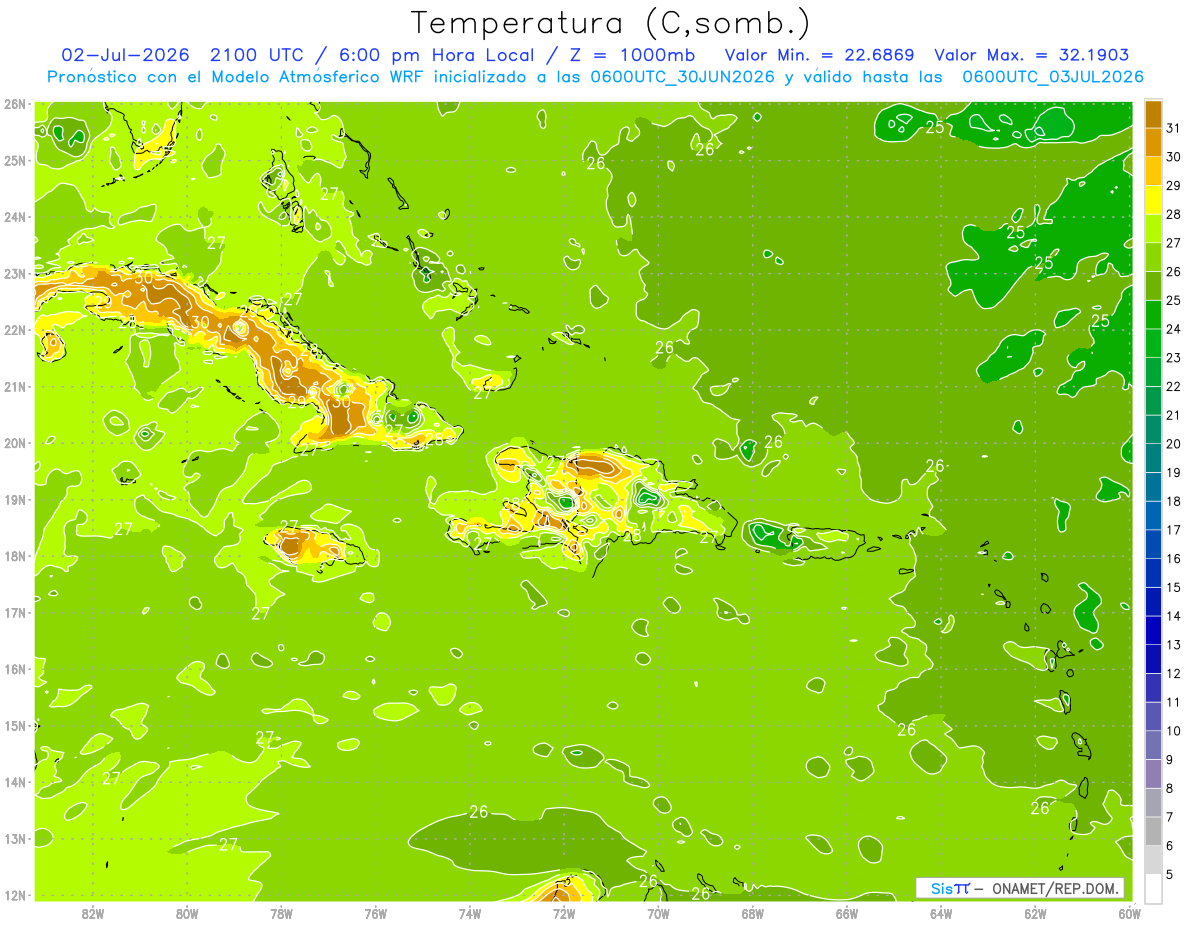Click the colorbar scale label '24'
This screenshot has width=1200, height=927.
(1173, 329)
